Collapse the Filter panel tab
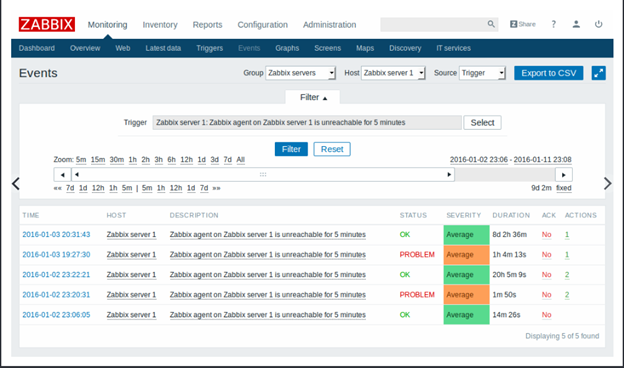The height and width of the screenshot is (368, 624). pyautogui.click(x=313, y=97)
